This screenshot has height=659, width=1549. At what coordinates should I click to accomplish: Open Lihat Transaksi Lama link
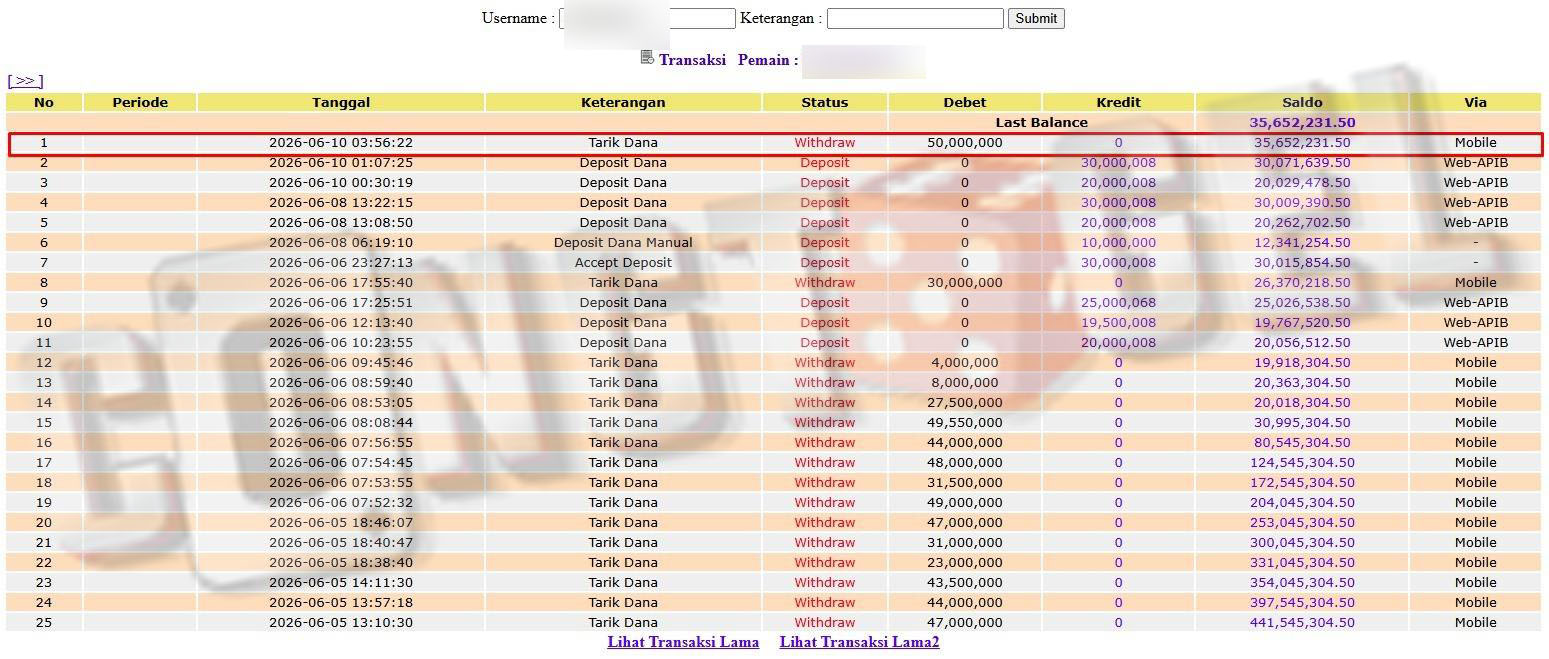[683, 642]
